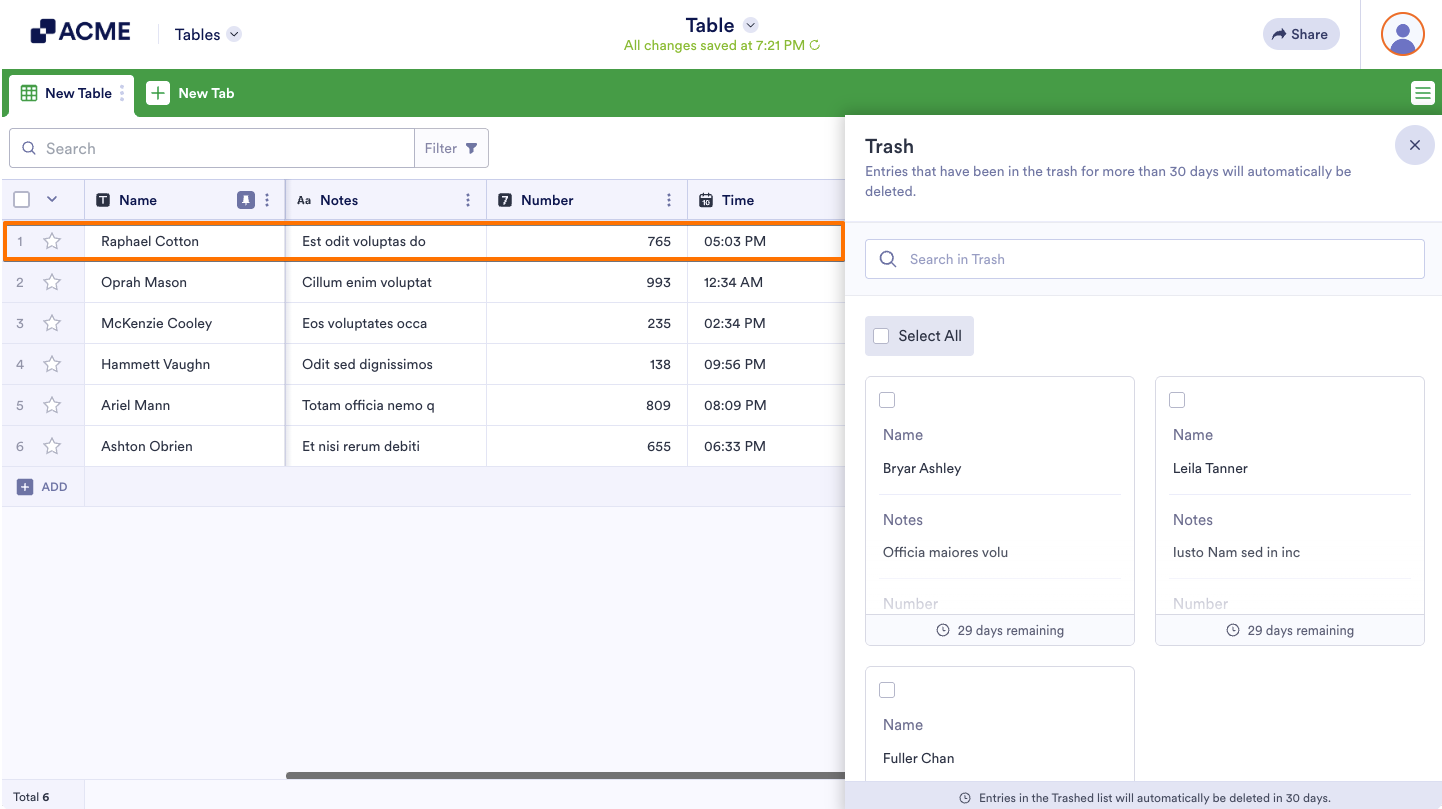
Task: Open New Table tab options dots
Action: point(123,93)
